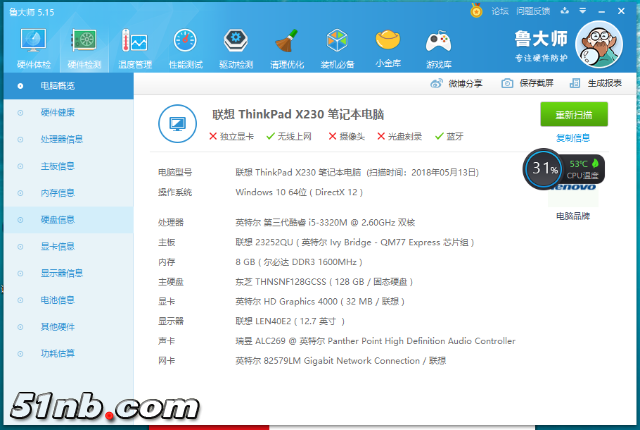Click 微博分享 share icon
Image resolution: width=640 pixels, height=430 pixels.
456,84
